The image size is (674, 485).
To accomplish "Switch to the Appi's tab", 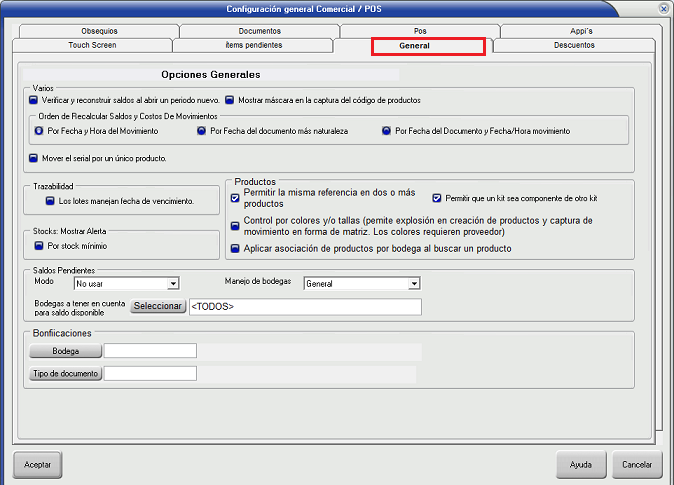I will (x=581, y=31).
